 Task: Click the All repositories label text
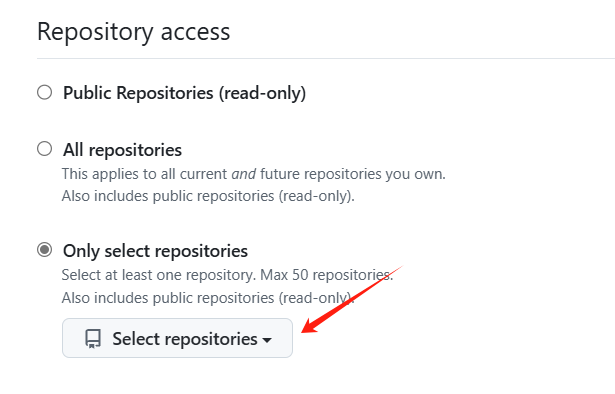122,150
